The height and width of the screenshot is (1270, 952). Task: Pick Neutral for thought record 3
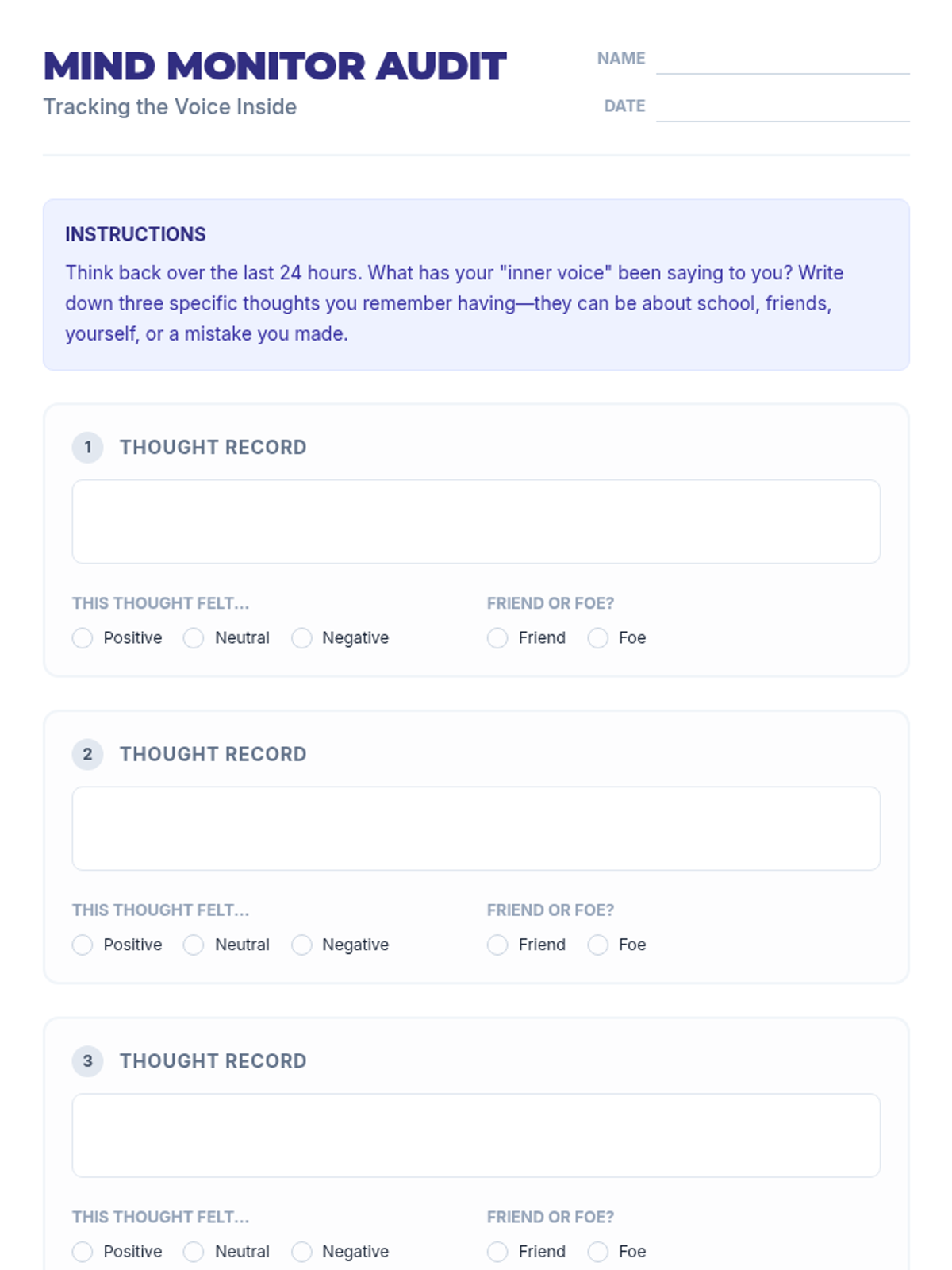click(x=194, y=1252)
